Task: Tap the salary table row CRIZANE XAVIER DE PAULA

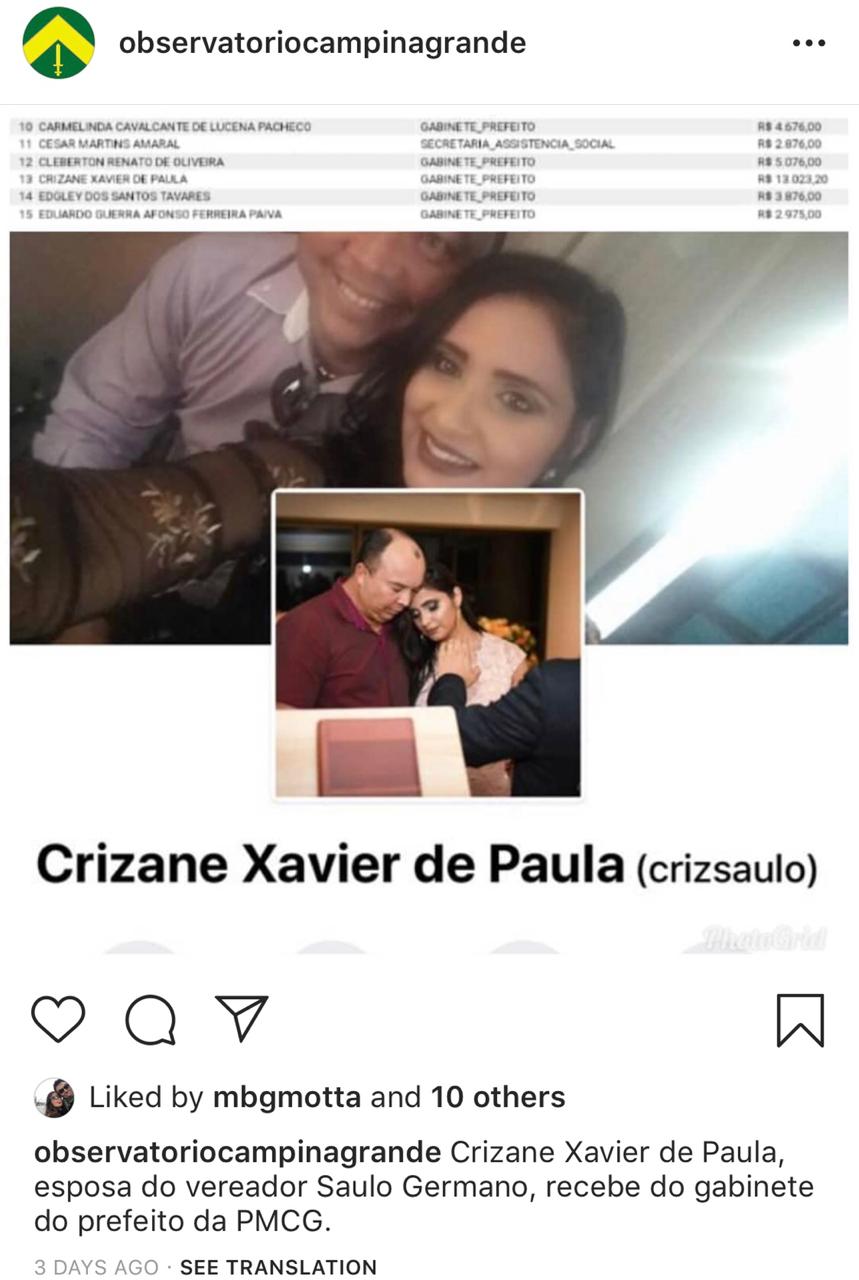Action: [415, 179]
